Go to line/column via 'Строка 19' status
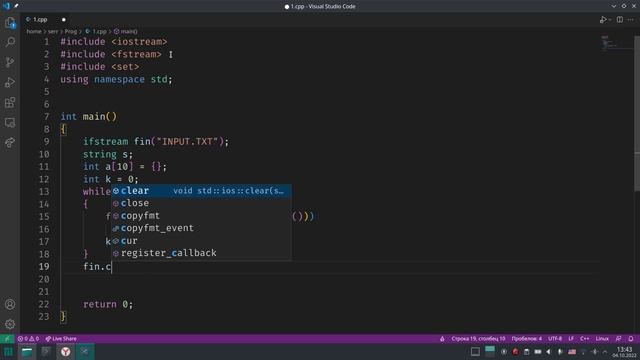 click(x=478, y=339)
